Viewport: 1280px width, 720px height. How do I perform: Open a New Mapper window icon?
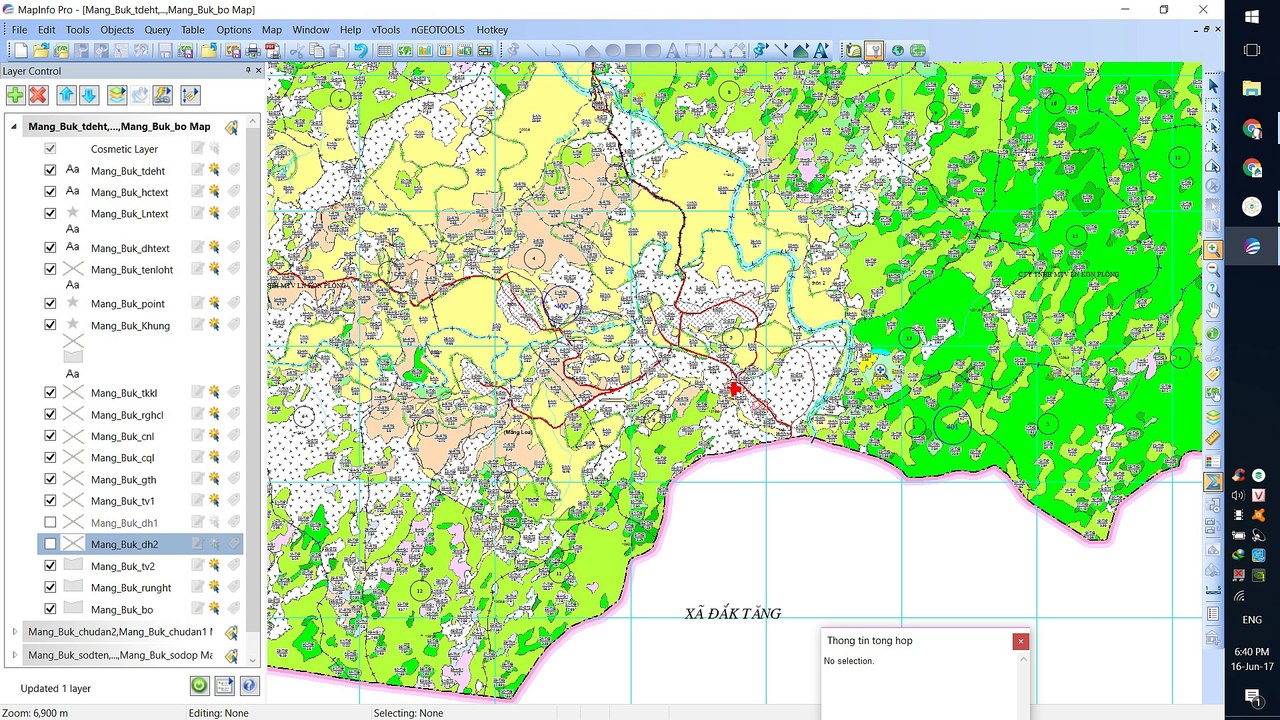point(405,50)
